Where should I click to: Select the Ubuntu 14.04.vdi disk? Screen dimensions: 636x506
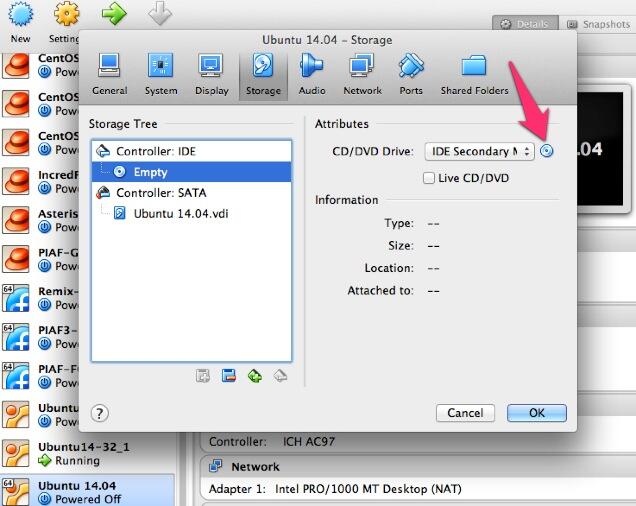pyautogui.click(x=191, y=213)
